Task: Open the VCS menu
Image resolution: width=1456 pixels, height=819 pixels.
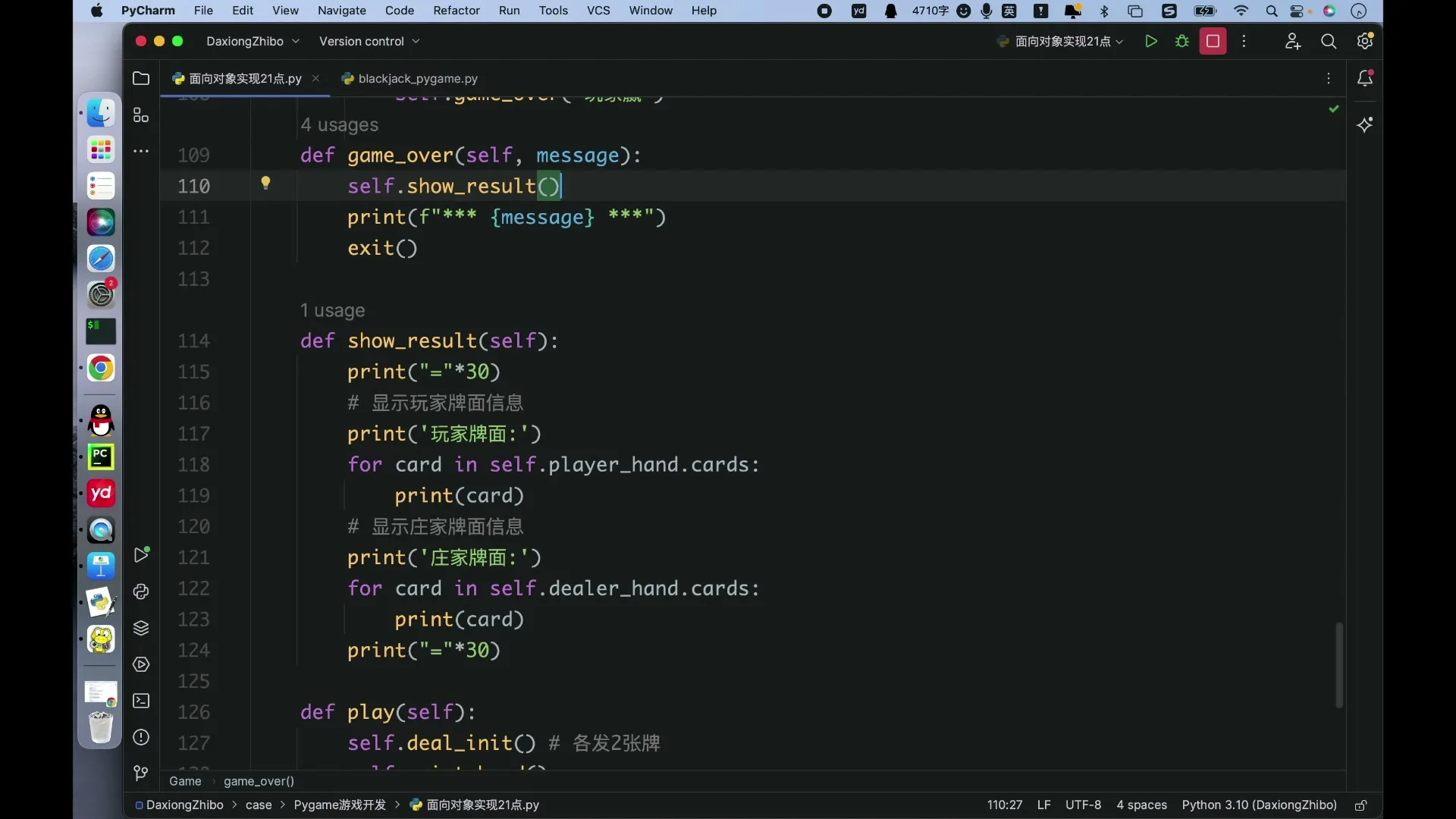Action: click(x=598, y=11)
